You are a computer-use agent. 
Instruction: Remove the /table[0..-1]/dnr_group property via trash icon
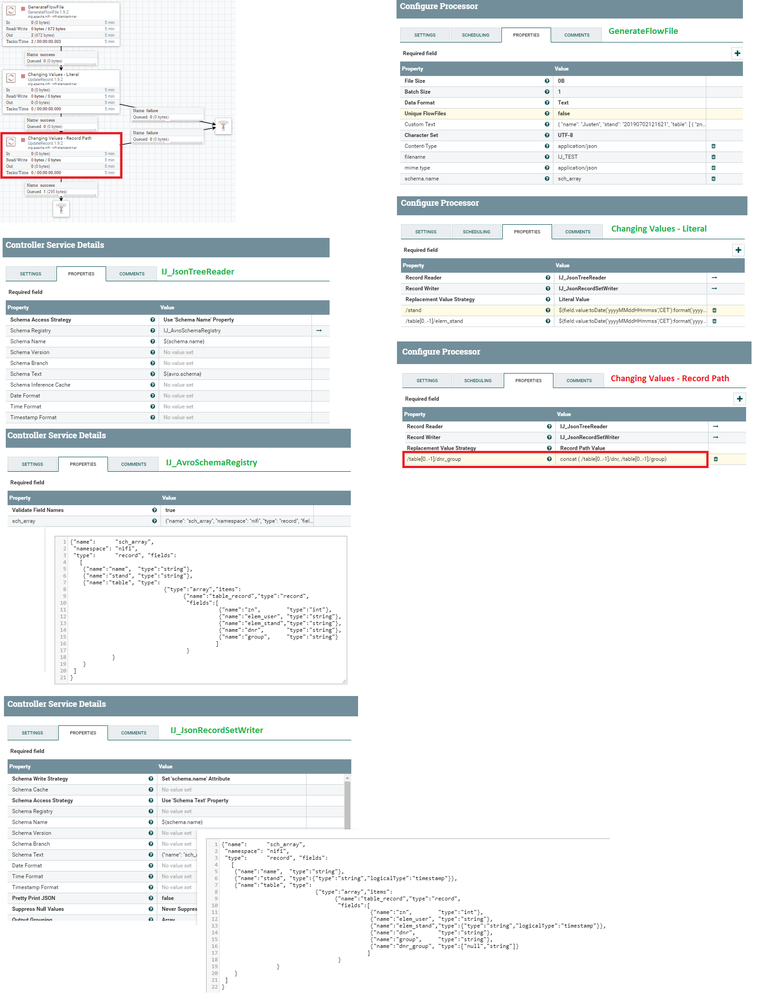click(x=715, y=459)
